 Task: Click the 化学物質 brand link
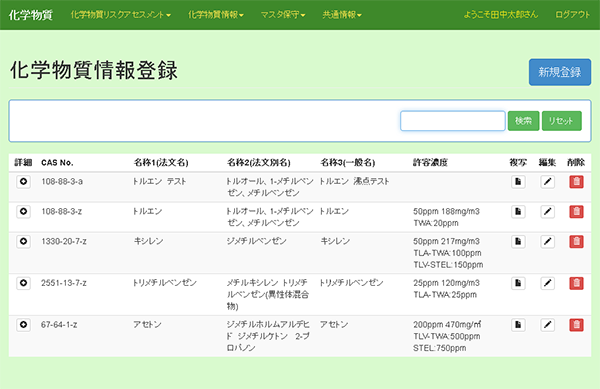[31, 15]
